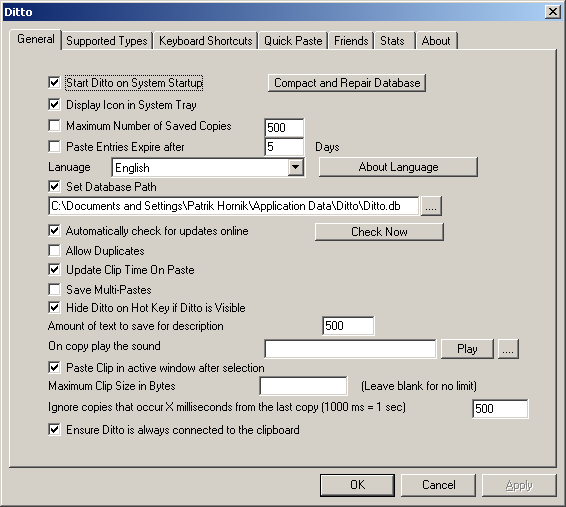This screenshot has height=507, width=566.
Task: Click the saved copies count field
Action: (x=284, y=128)
